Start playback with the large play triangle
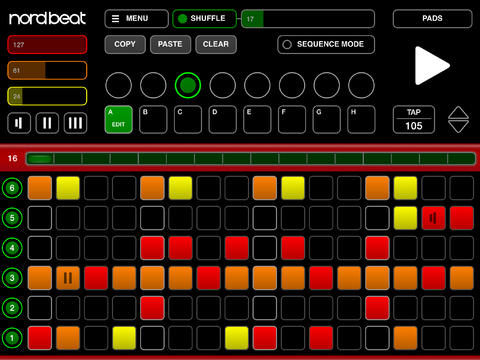 431,65
